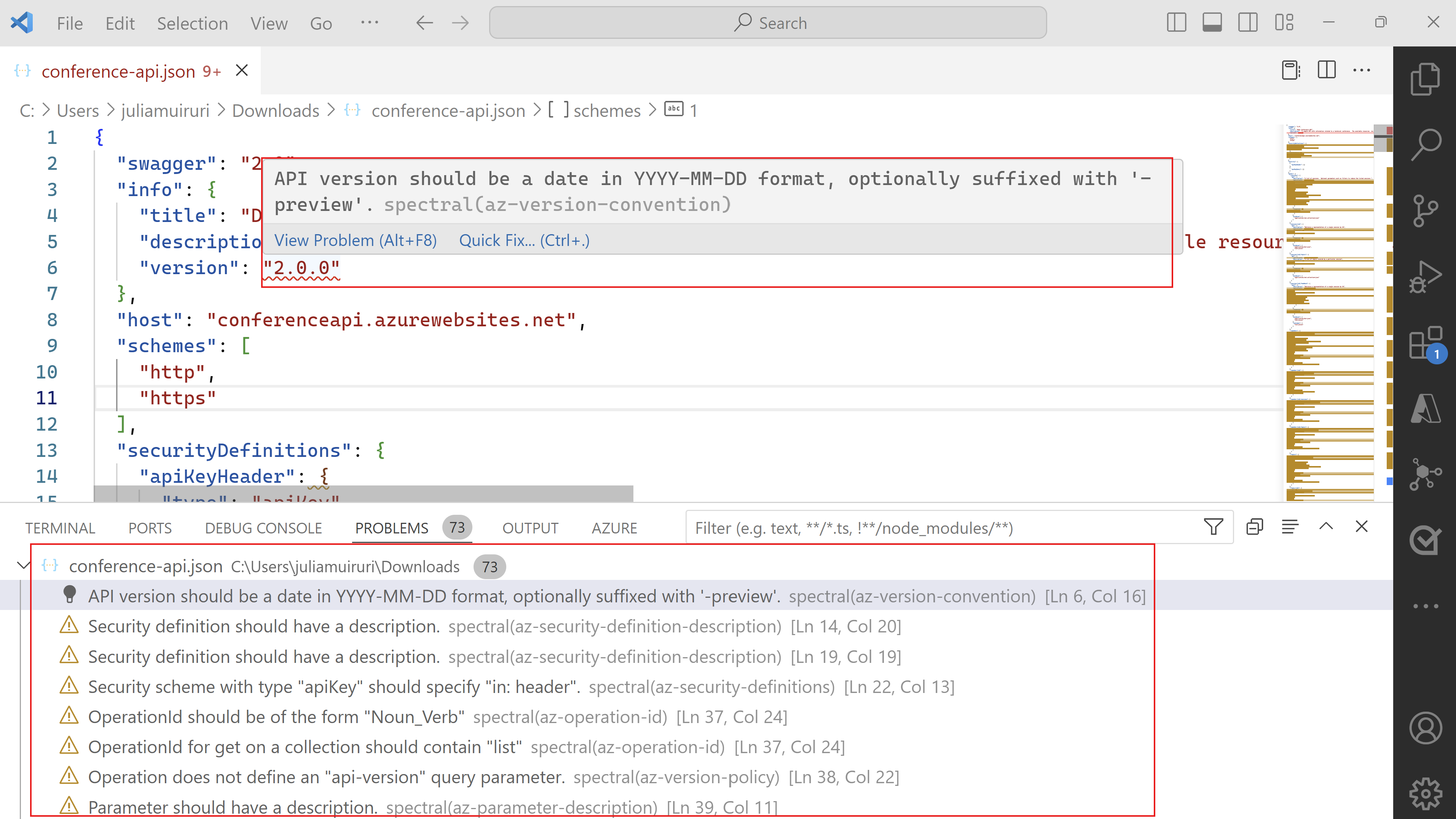Click the AZURE tab in panel
Screen dimensions: 1456x819
point(614,527)
